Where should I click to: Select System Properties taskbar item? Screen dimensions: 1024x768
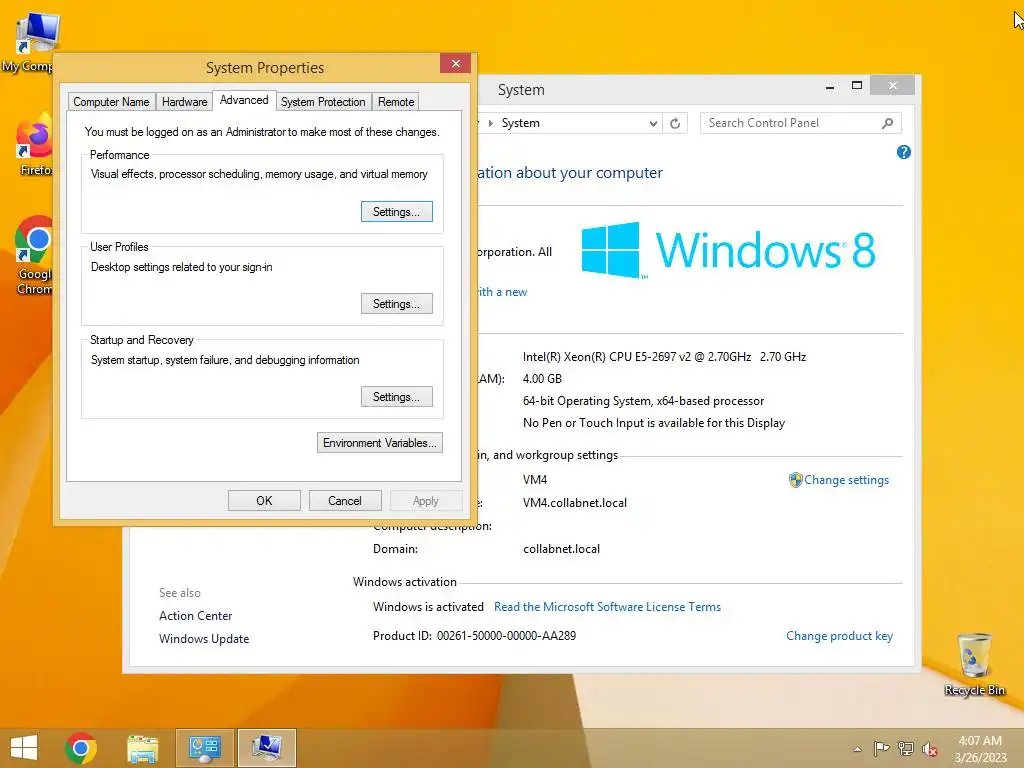point(267,748)
